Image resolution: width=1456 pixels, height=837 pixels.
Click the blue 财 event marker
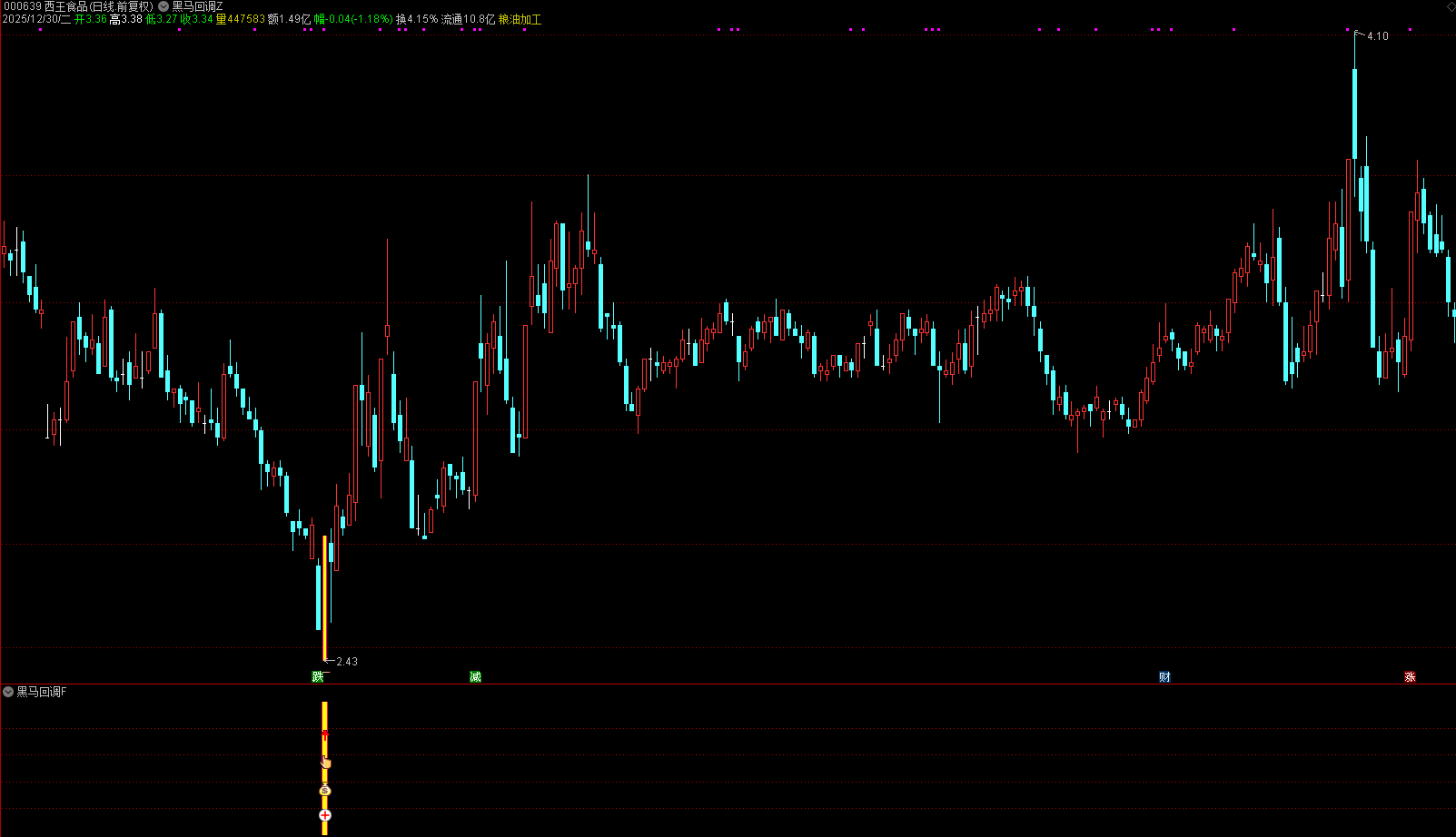[x=1164, y=676]
